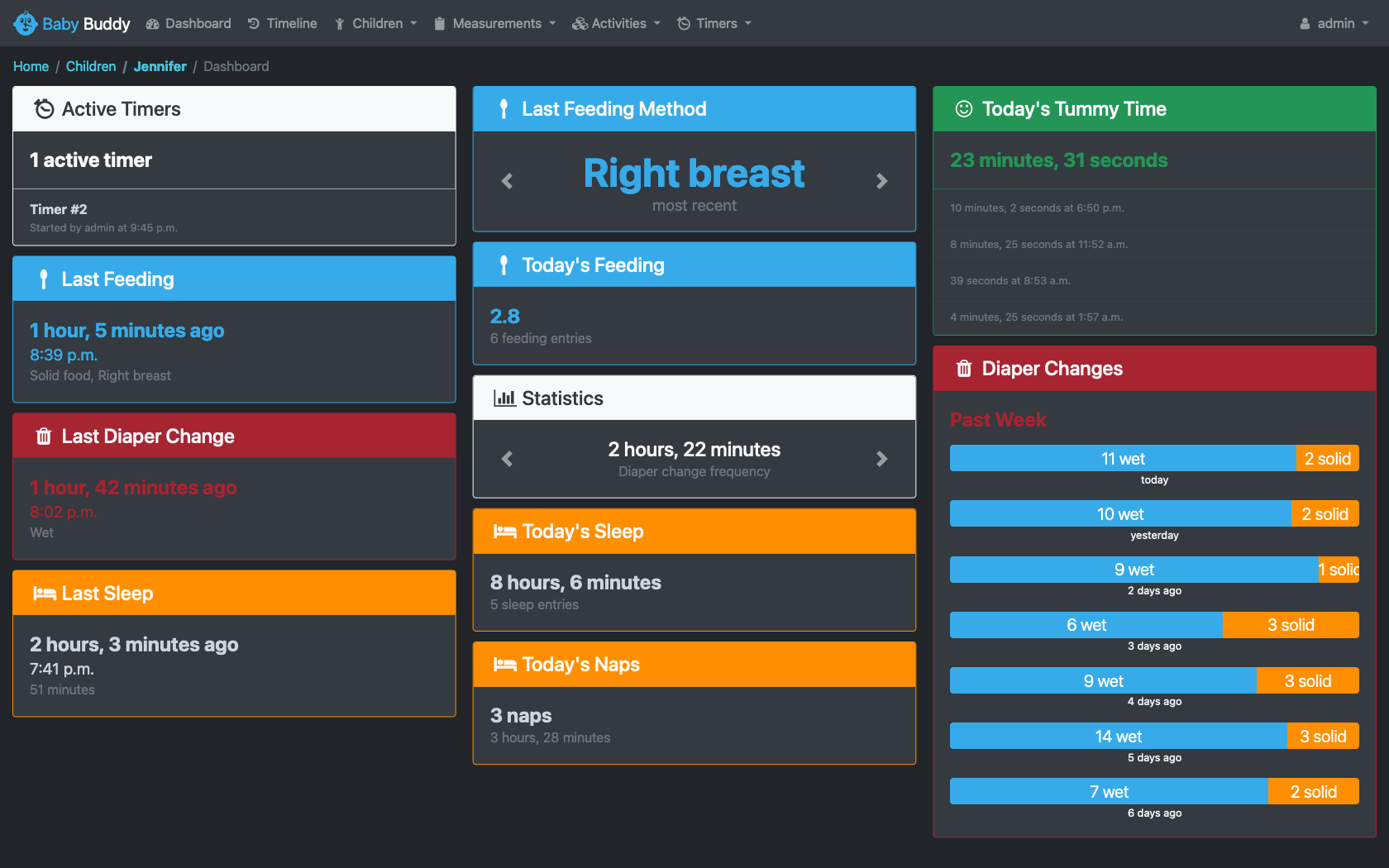Go to previous statistic with left chevron
This screenshot has height=868, width=1389.
pyautogui.click(x=507, y=459)
